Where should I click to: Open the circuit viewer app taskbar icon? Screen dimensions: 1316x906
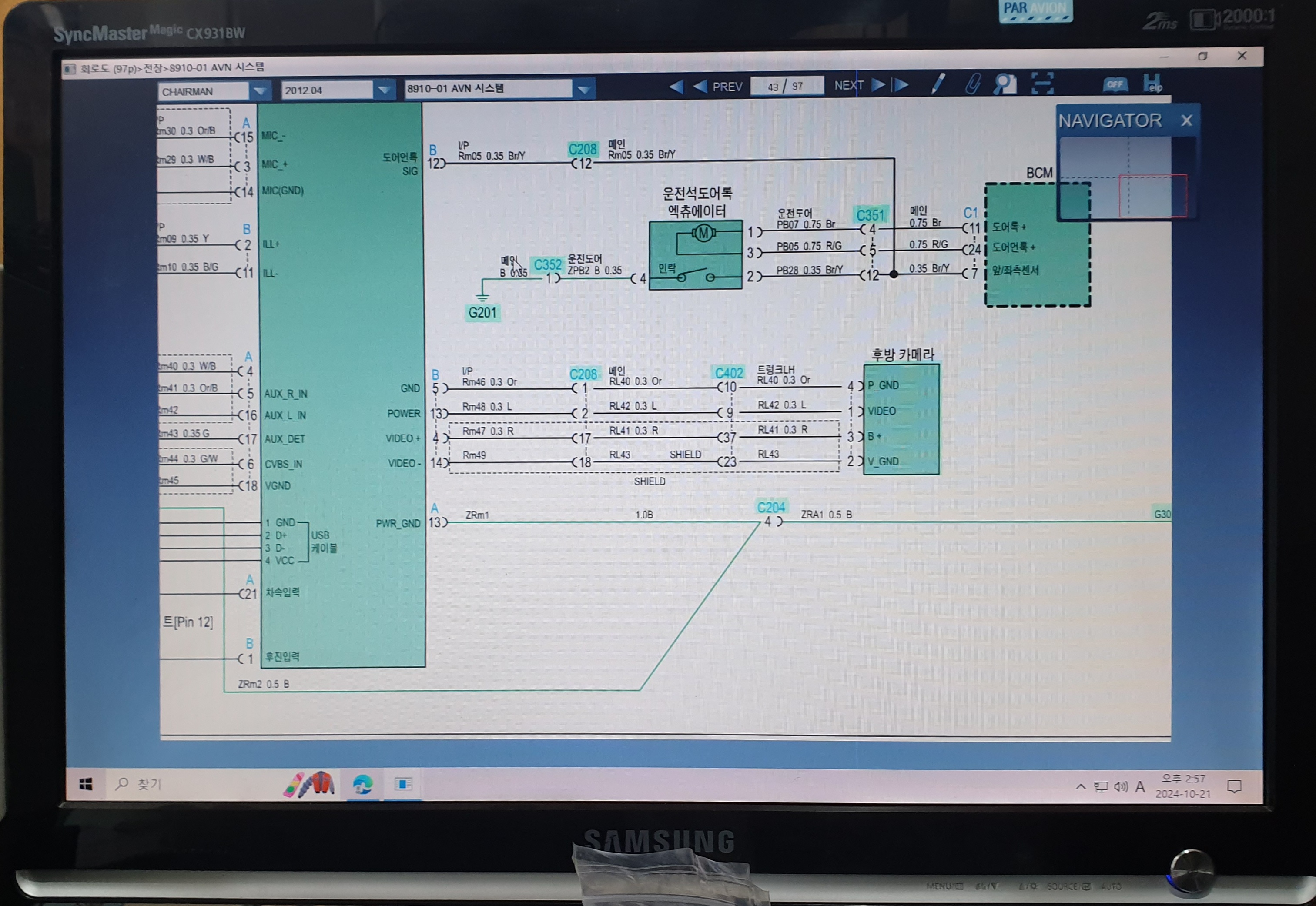tap(402, 784)
